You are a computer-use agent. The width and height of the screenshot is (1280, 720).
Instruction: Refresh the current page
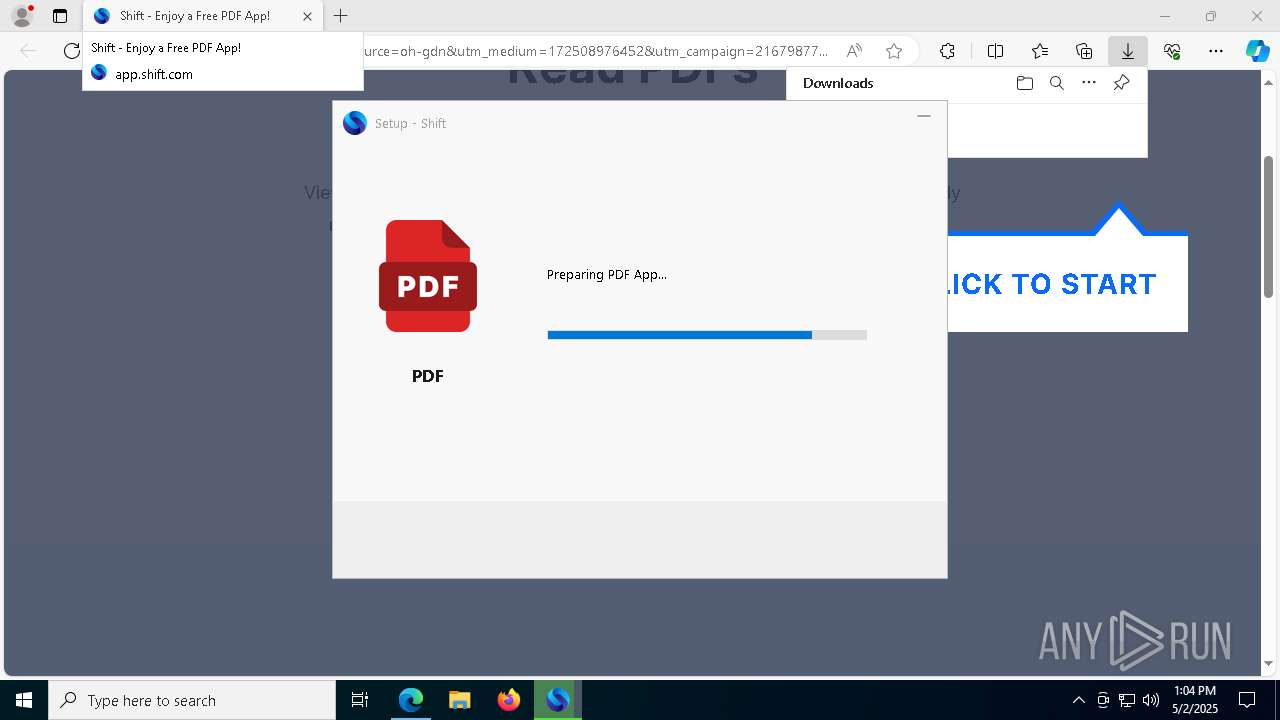[71, 51]
